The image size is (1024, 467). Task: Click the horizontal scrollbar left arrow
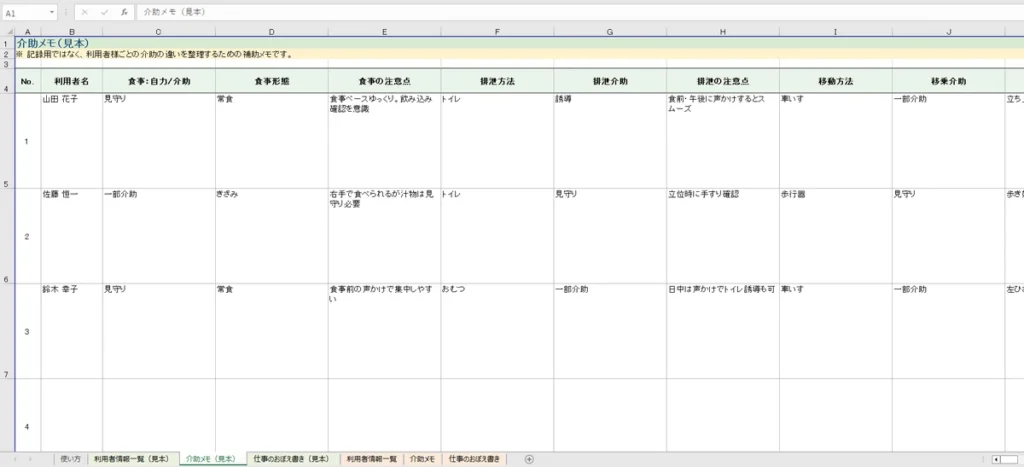[x=998, y=459]
